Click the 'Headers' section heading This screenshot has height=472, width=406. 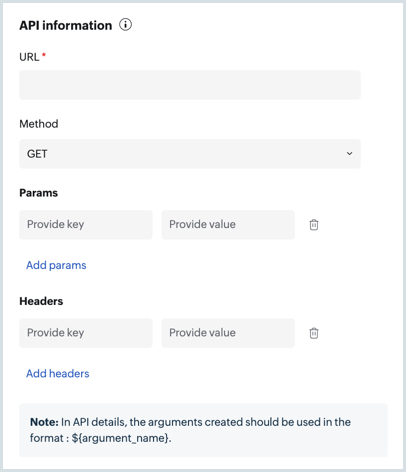click(x=41, y=301)
